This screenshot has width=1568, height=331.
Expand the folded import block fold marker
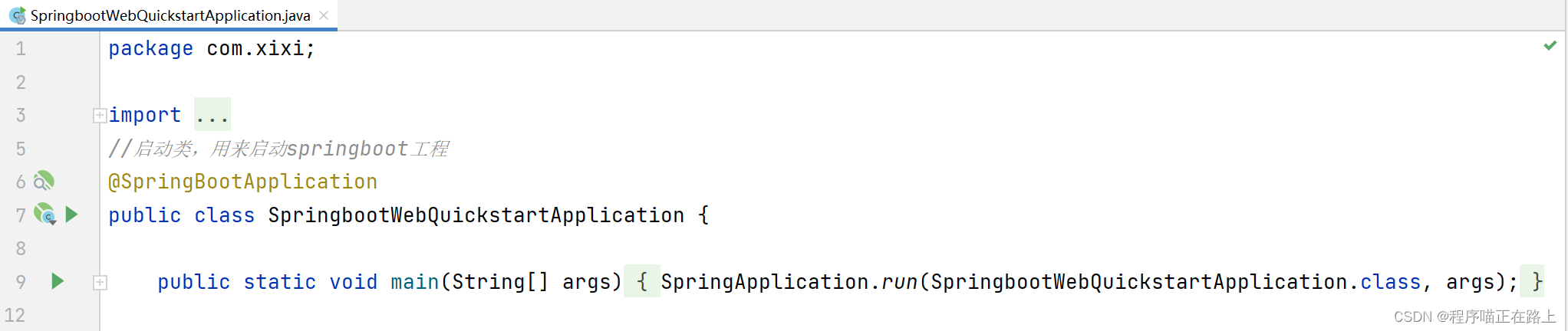coord(100,116)
